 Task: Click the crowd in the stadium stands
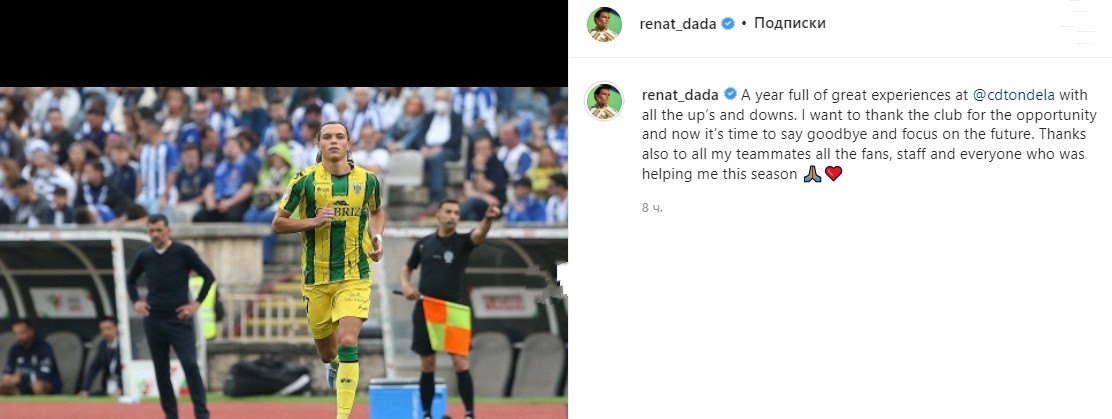(284, 152)
